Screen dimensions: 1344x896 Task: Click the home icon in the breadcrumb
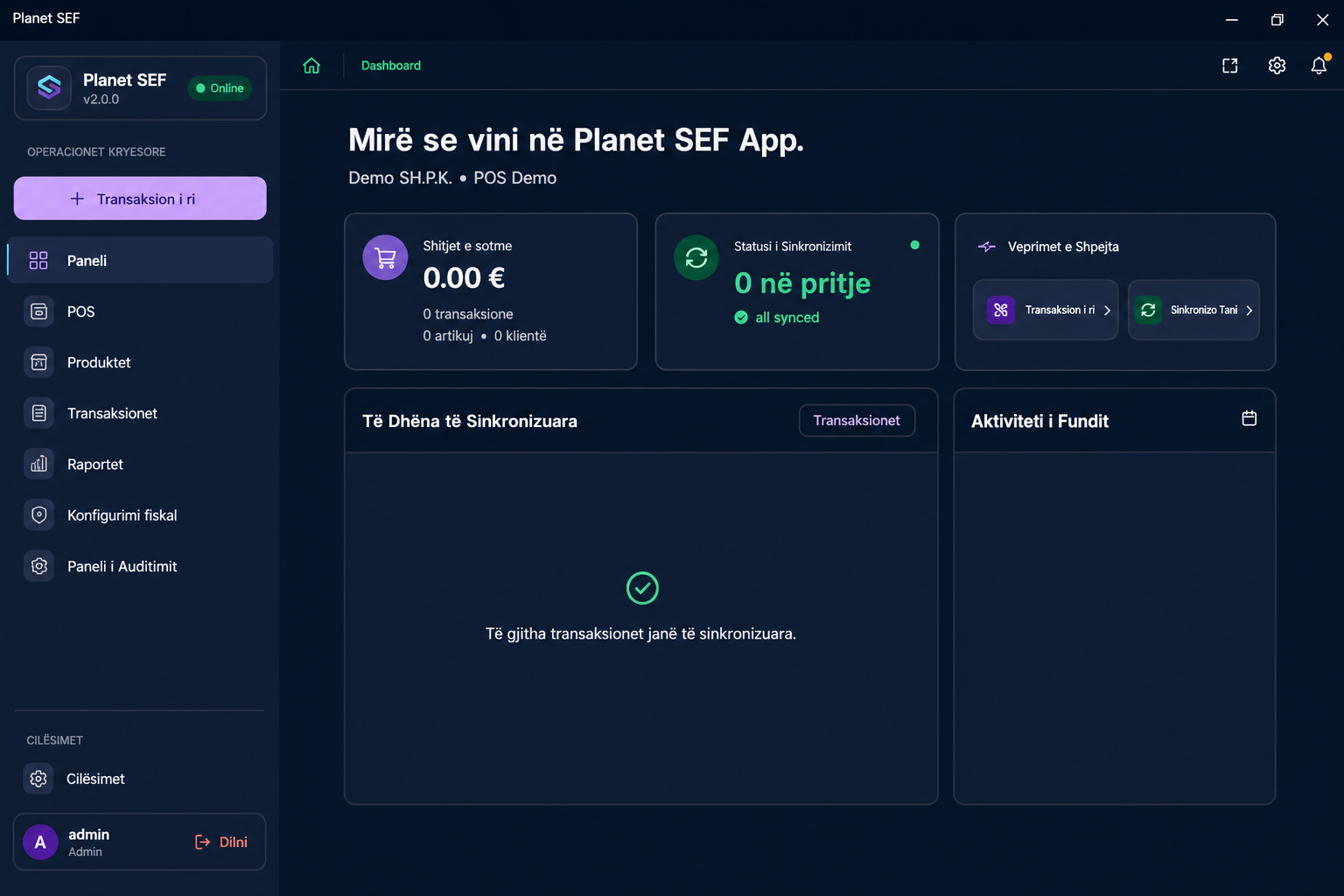[x=311, y=66]
